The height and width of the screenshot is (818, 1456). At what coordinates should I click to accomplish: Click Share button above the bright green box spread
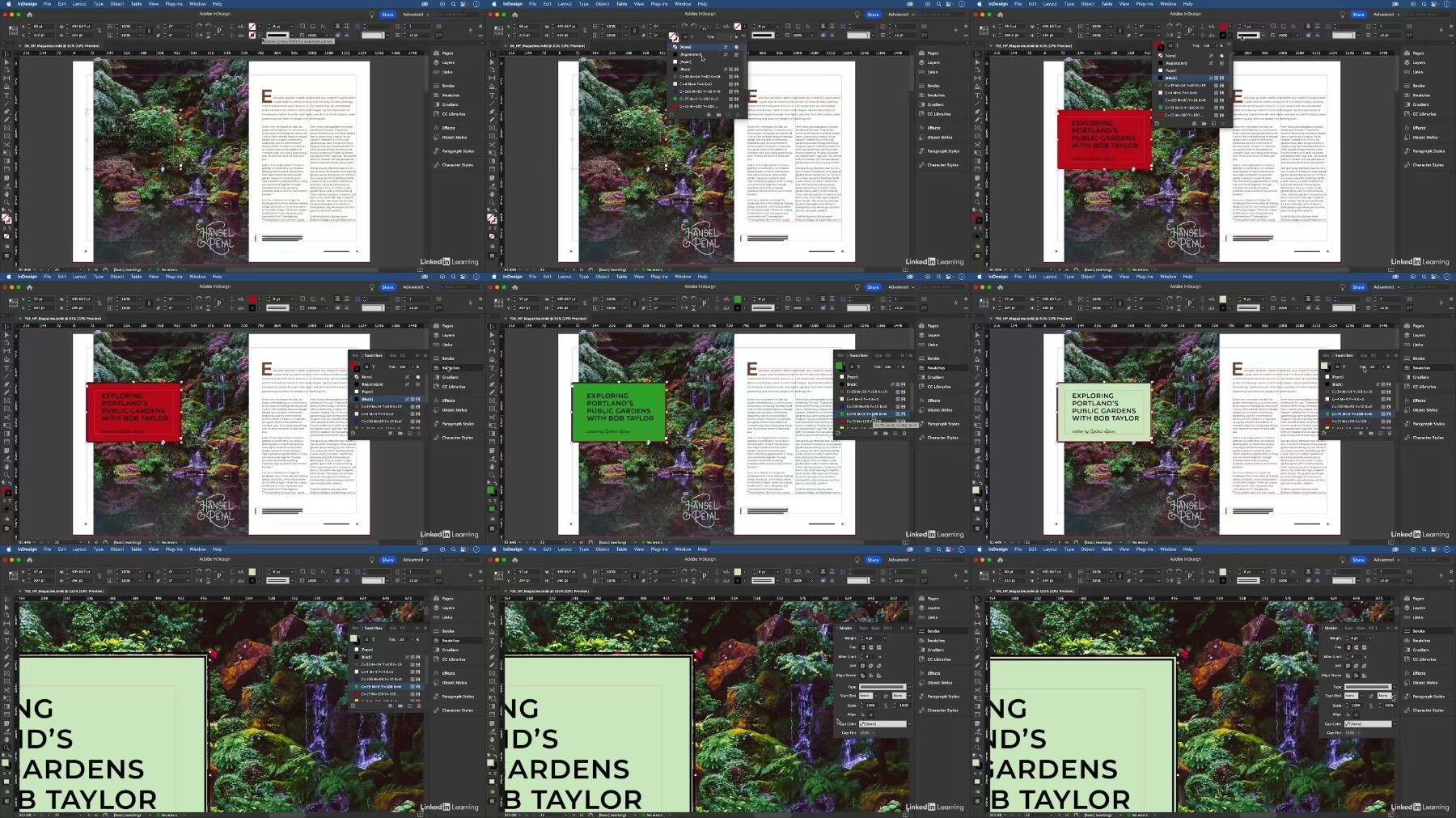(x=873, y=287)
